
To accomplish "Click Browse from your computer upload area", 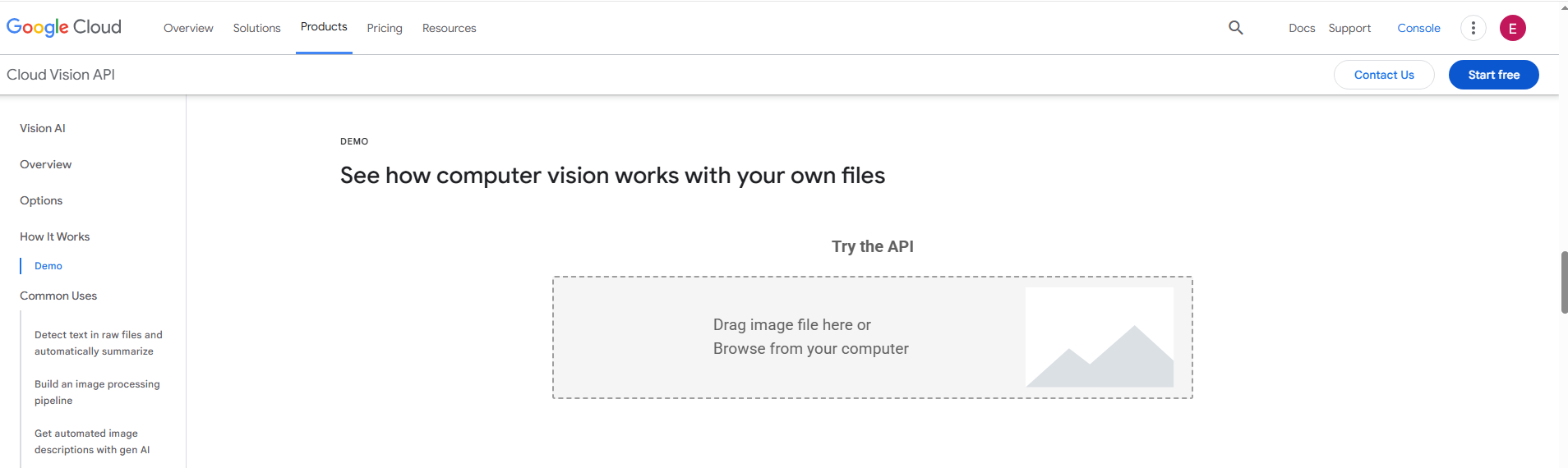I will (x=810, y=348).
